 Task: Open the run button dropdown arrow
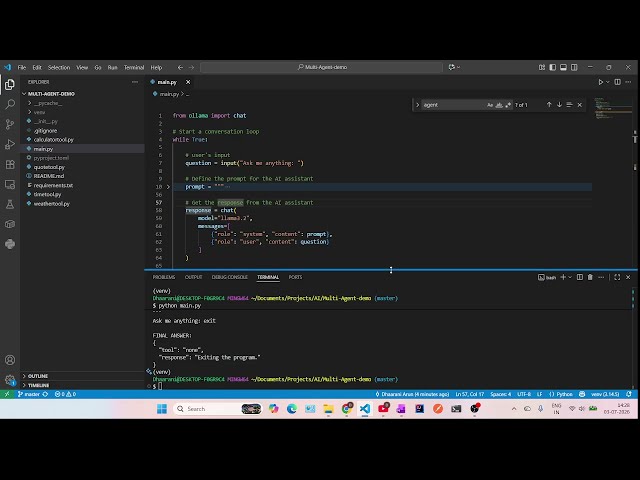(607, 82)
